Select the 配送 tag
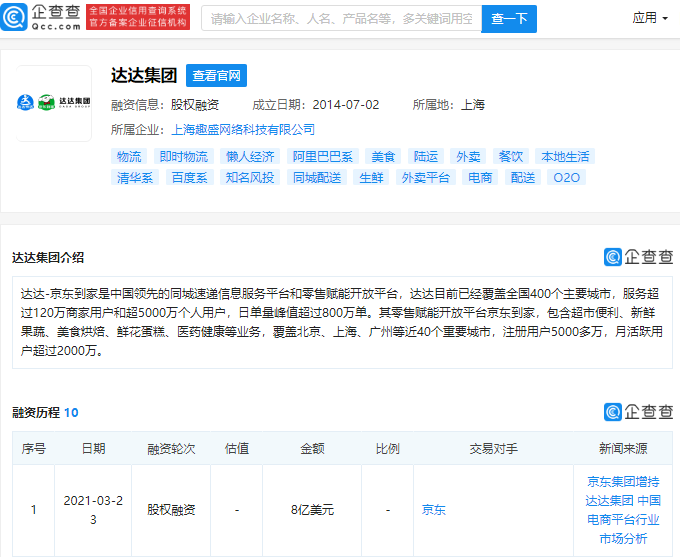 523,177
